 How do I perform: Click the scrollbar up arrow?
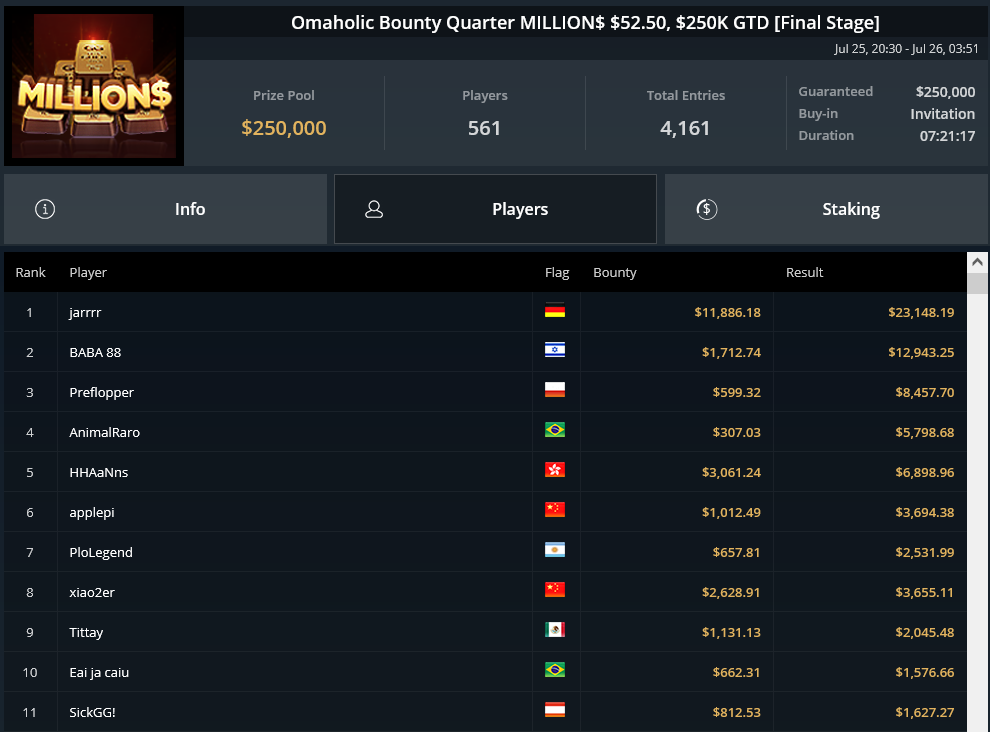[x=977, y=262]
